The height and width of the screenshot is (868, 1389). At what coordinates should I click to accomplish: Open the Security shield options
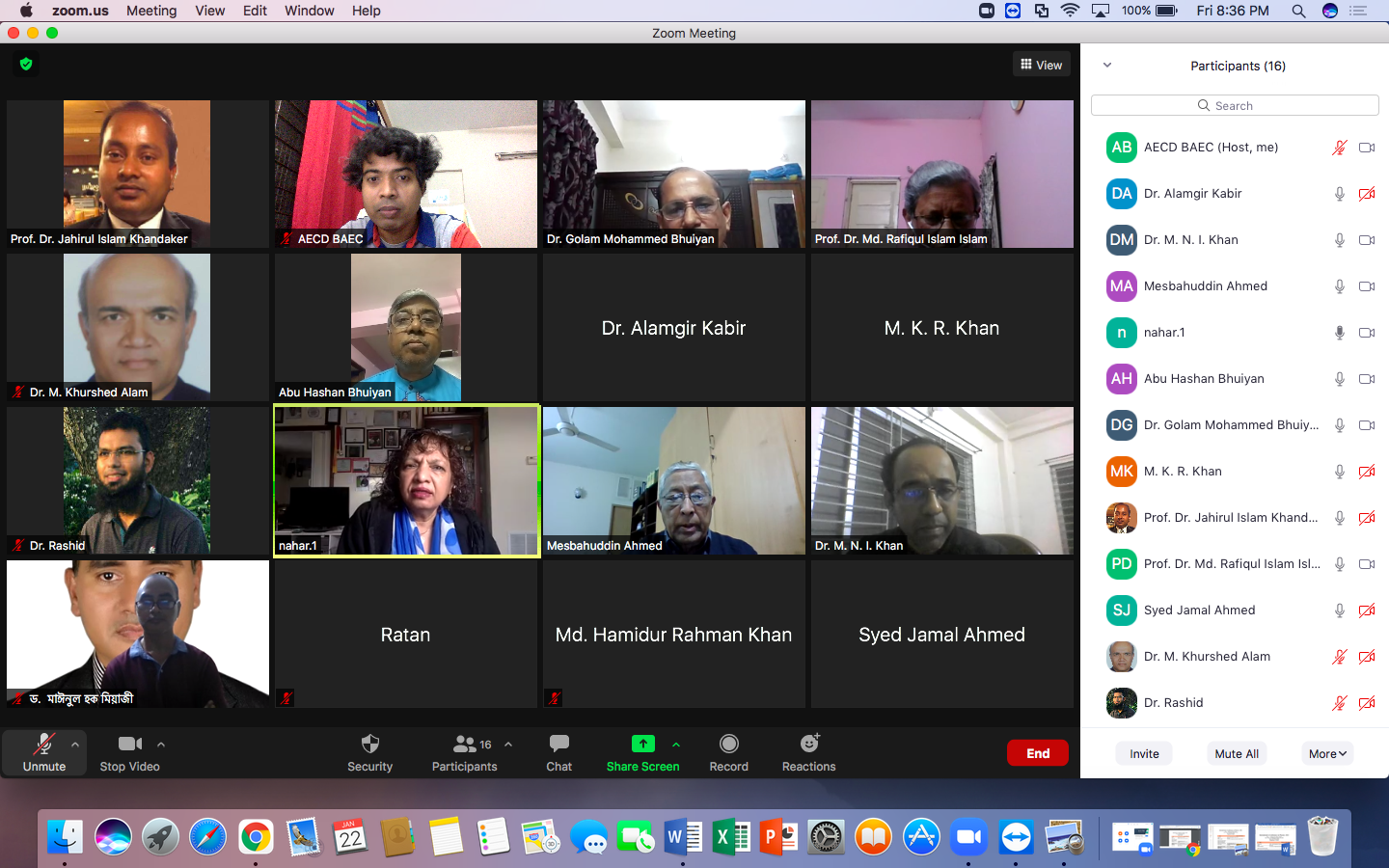pyautogui.click(x=369, y=752)
